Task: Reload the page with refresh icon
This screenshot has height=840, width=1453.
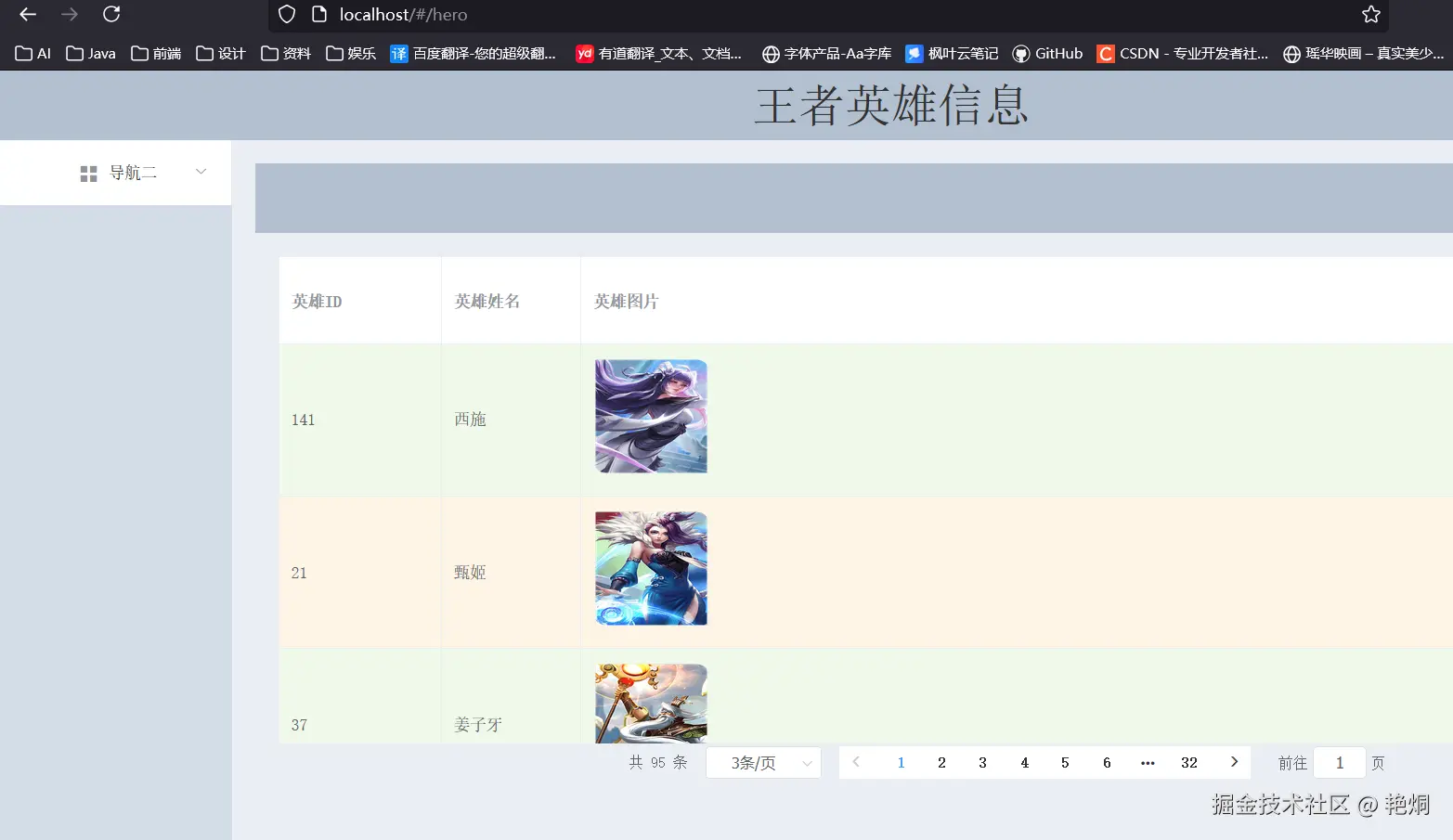Action: coord(111,14)
